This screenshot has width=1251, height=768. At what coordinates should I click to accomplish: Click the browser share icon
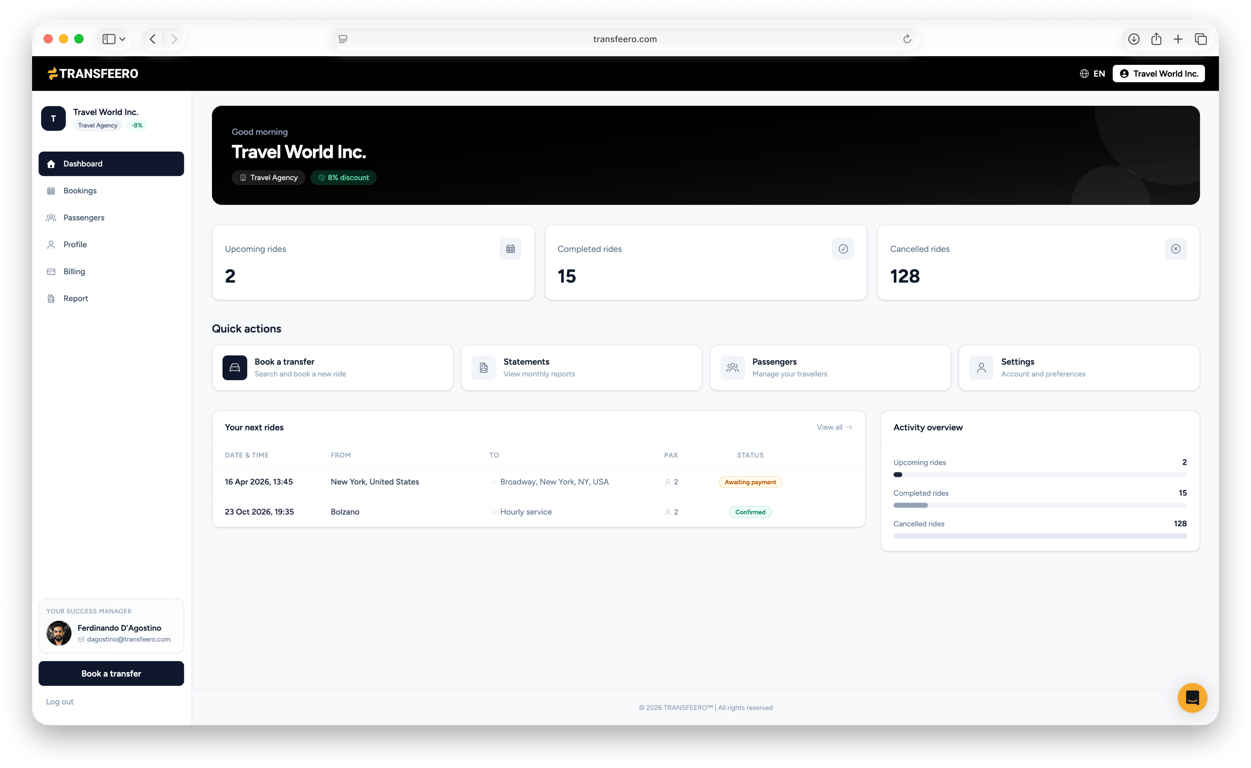click(1156, 39)
